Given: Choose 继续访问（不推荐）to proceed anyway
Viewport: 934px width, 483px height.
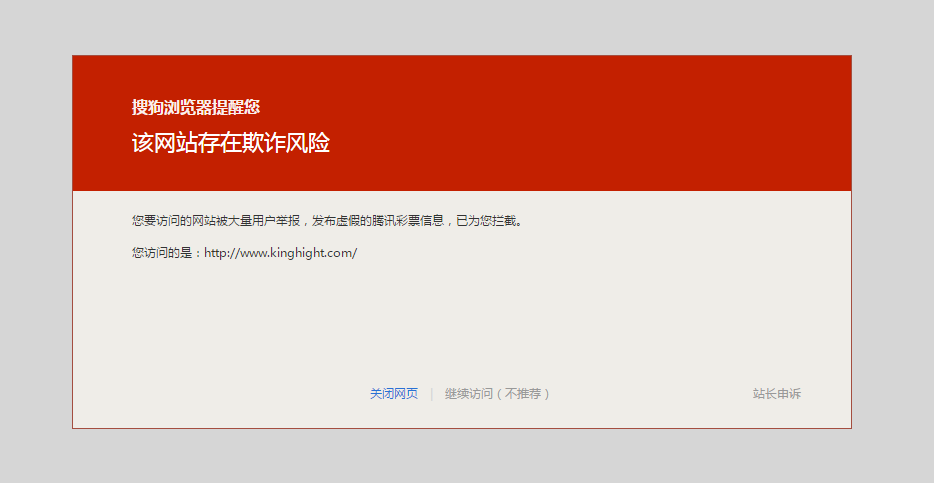Looking at the screenshot, I should [x=497, y=394].
